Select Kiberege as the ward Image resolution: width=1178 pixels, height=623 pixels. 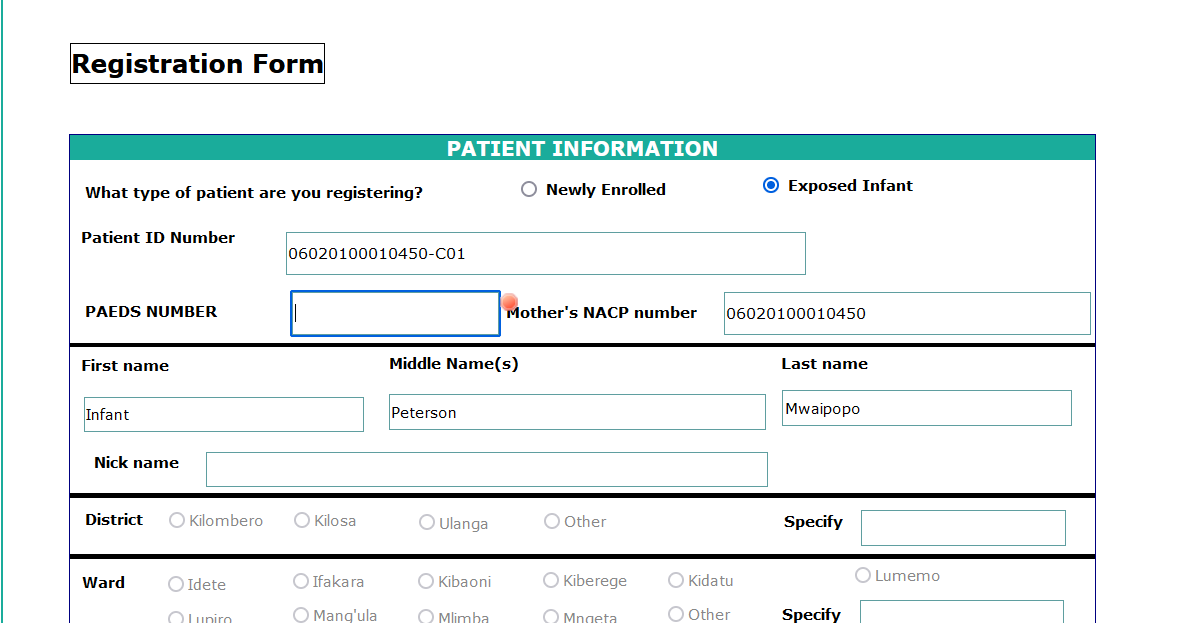551,581
